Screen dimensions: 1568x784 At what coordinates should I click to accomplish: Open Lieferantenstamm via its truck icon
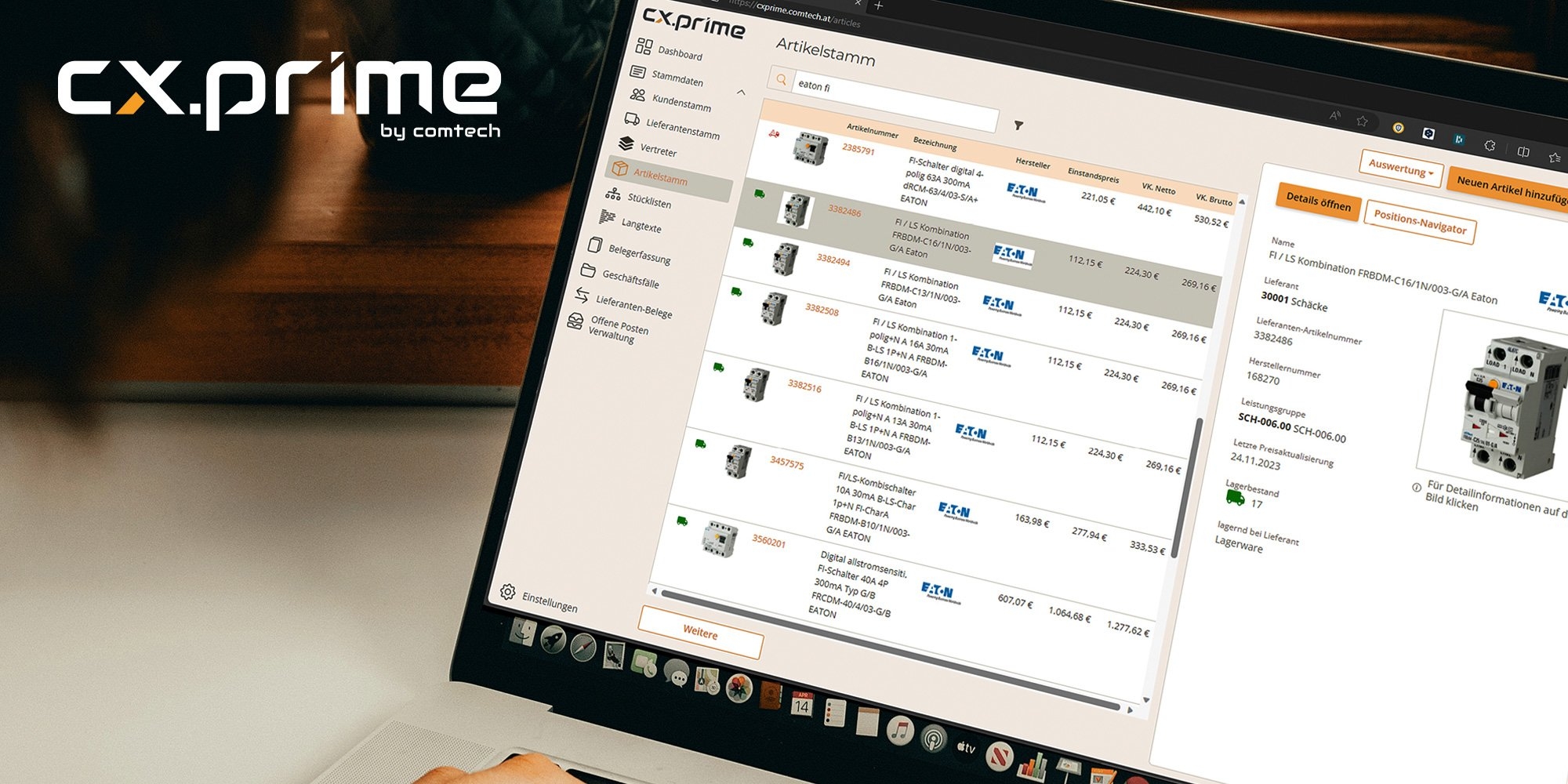coord(632,119)
